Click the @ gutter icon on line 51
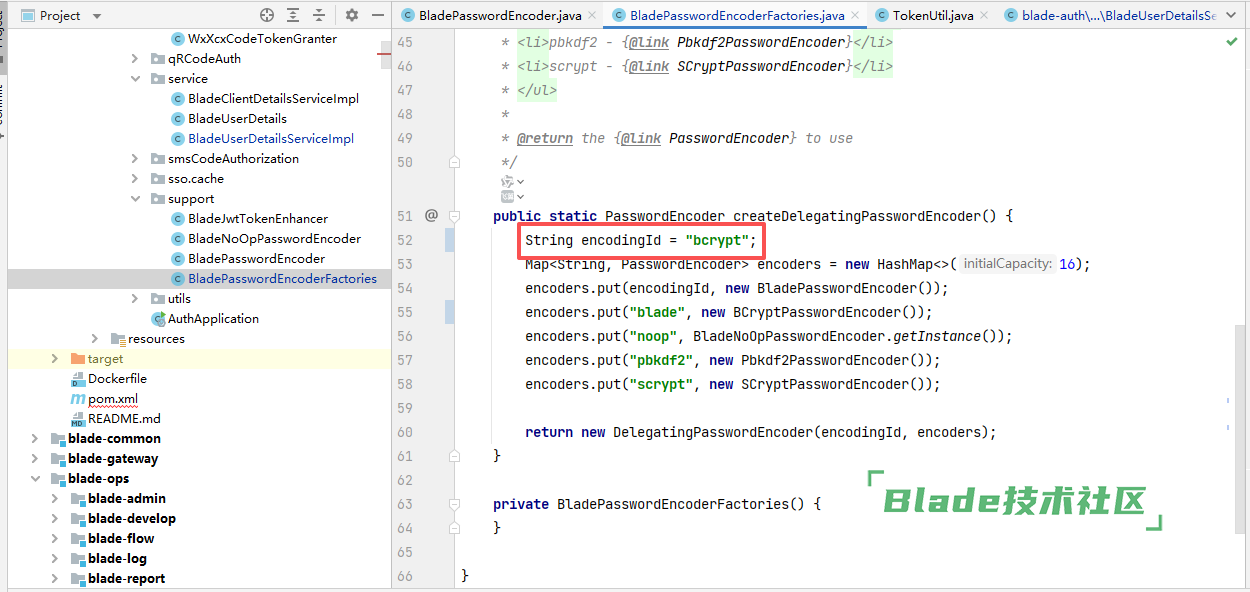The width and height of the screenshot is (1250, 592). click(x=432, y=215)
